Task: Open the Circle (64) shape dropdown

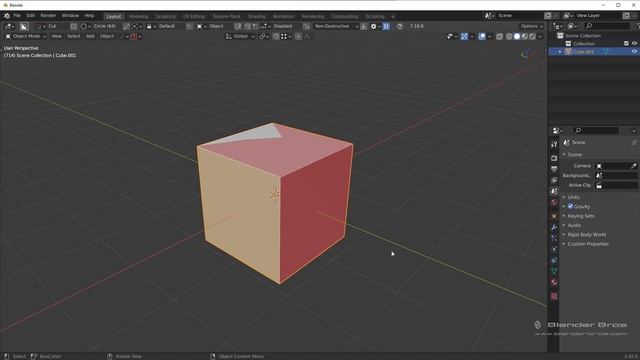Action: click(x=99, y=26)
